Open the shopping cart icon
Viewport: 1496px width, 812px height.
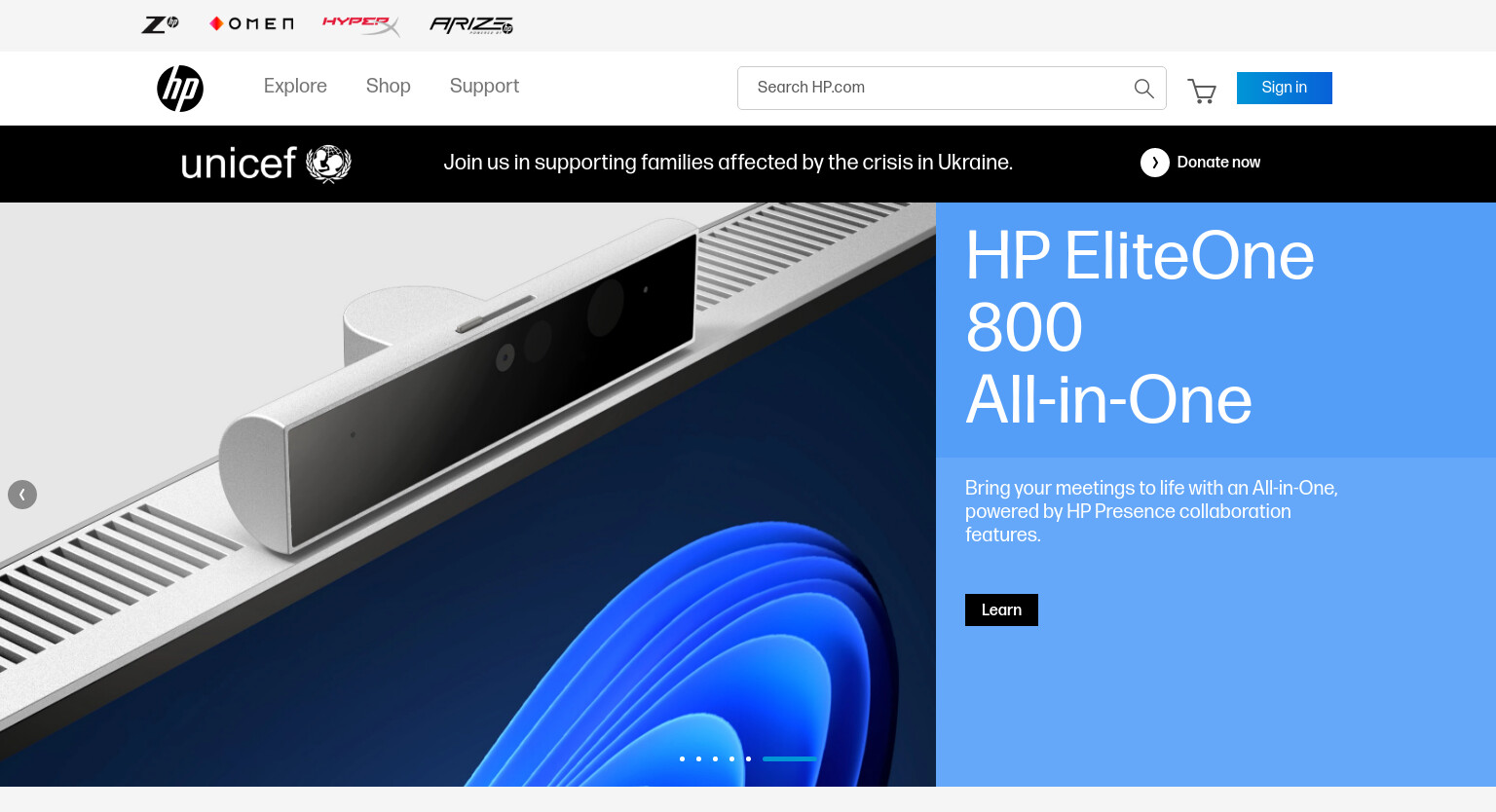1202,91
